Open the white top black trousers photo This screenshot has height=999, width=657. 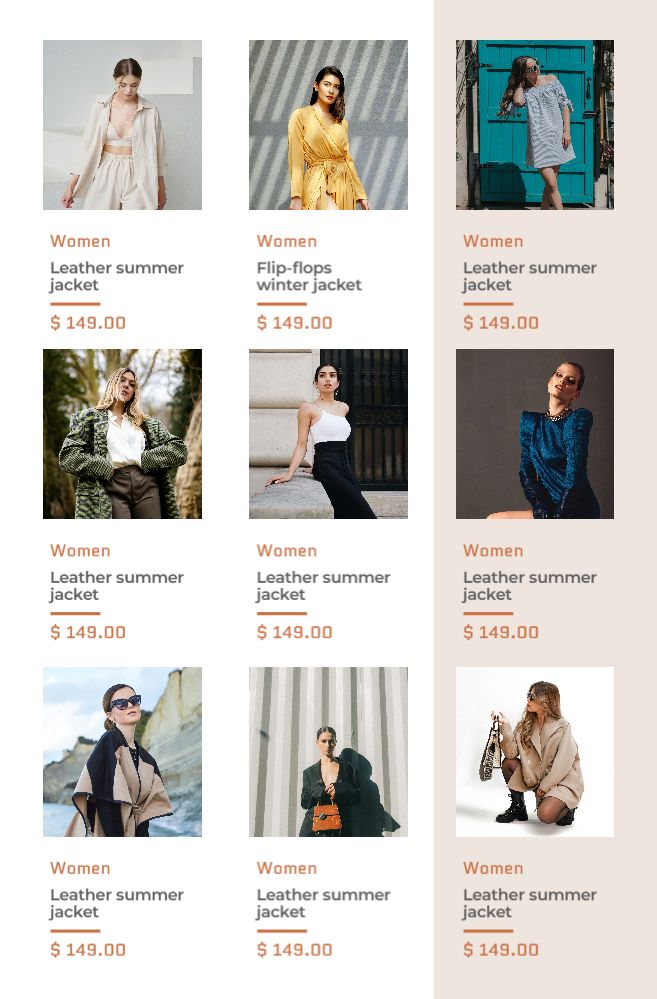point(328,434)
